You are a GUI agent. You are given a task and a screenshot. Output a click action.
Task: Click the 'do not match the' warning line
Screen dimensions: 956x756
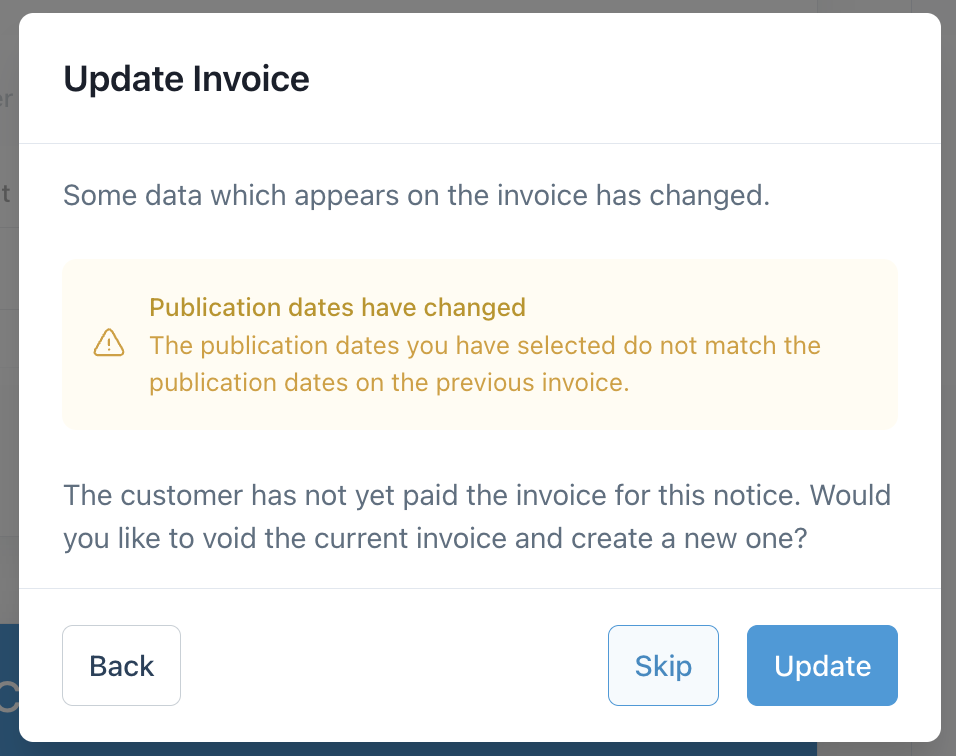[484, 346]
